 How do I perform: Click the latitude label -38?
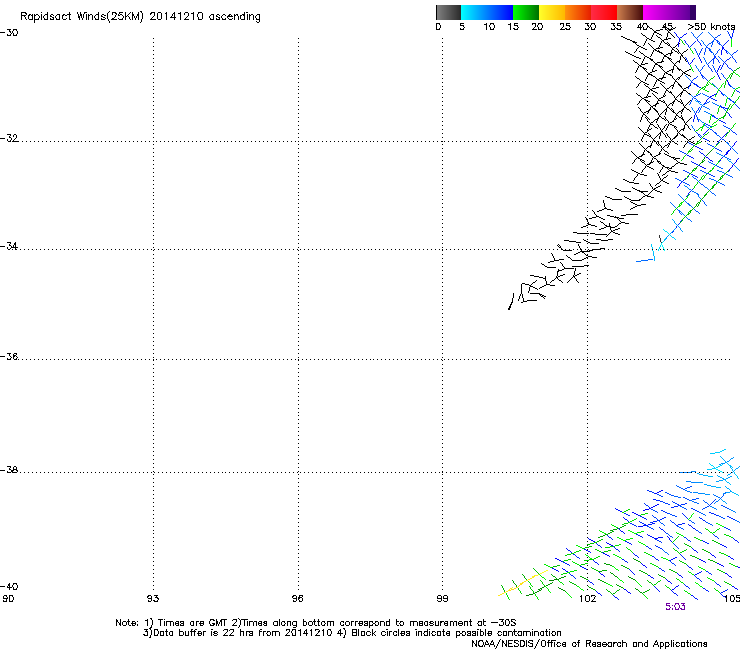(x=9, y=470)
